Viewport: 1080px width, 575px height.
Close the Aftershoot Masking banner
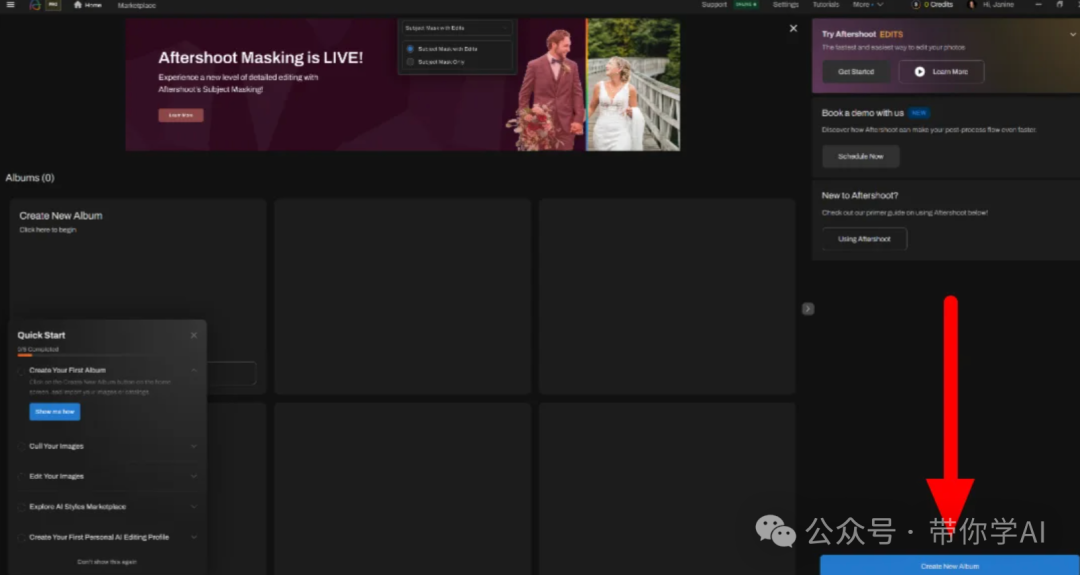pos(793,28)
